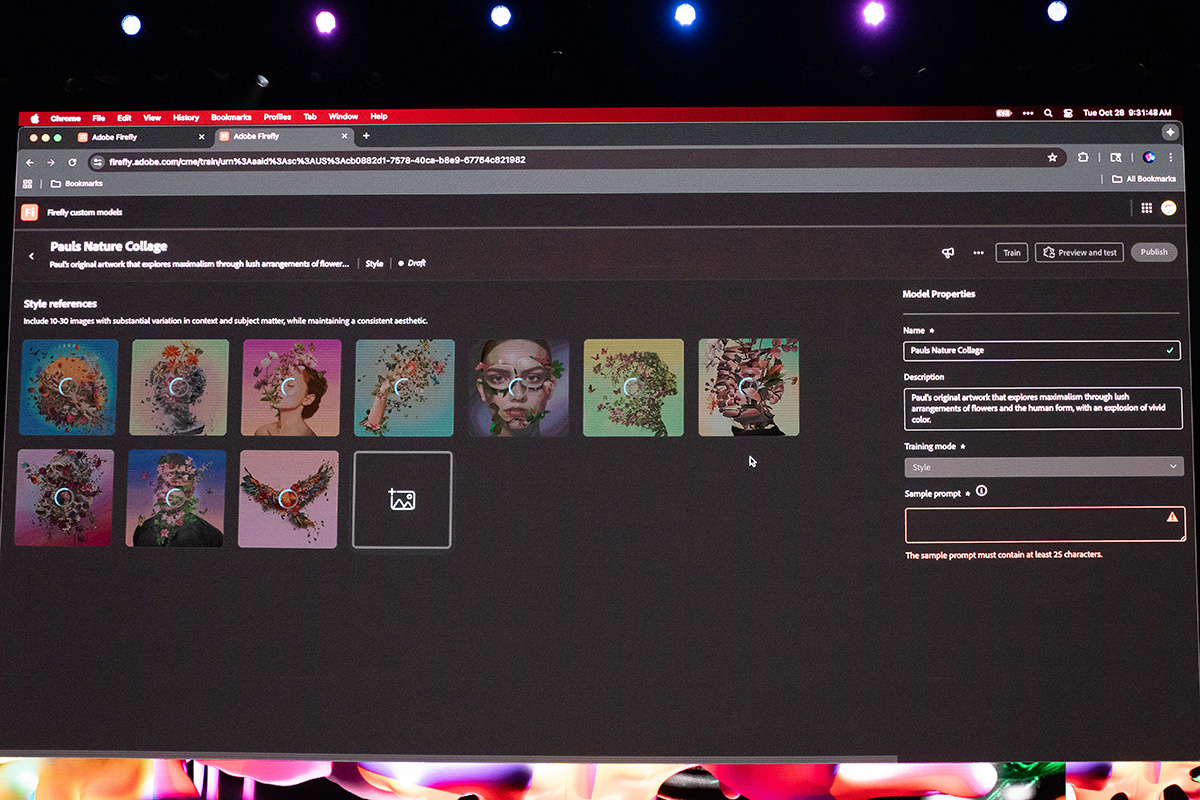The width and height of the screenshot is (1200, 800).
Task: Open the Adobe apps grid menu
Action: pyautogui.click(x=1147, y=208)
